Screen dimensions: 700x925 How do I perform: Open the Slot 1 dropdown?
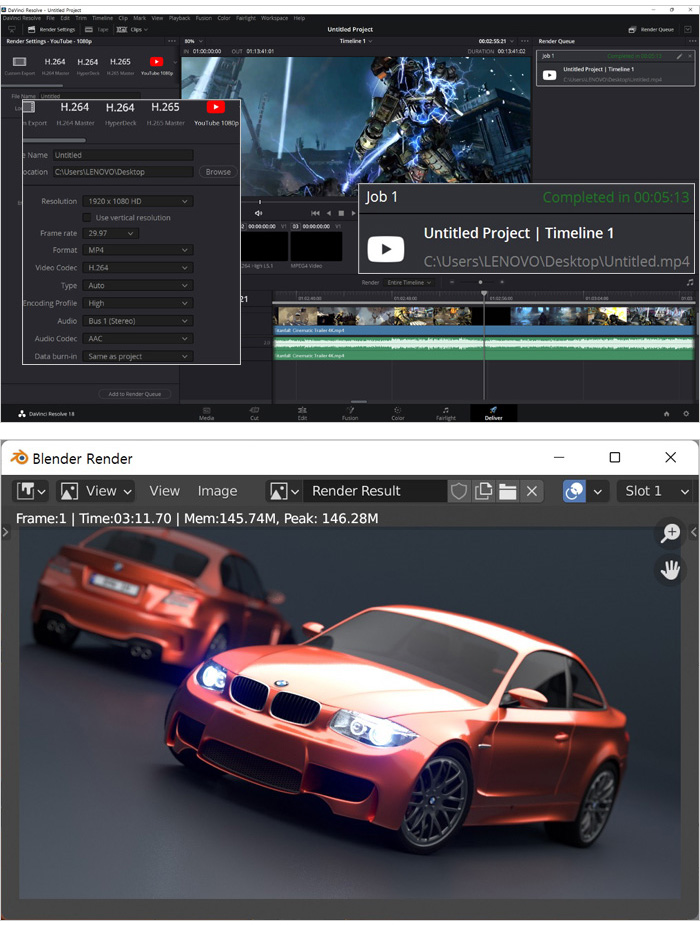click(x=656, y=491)
